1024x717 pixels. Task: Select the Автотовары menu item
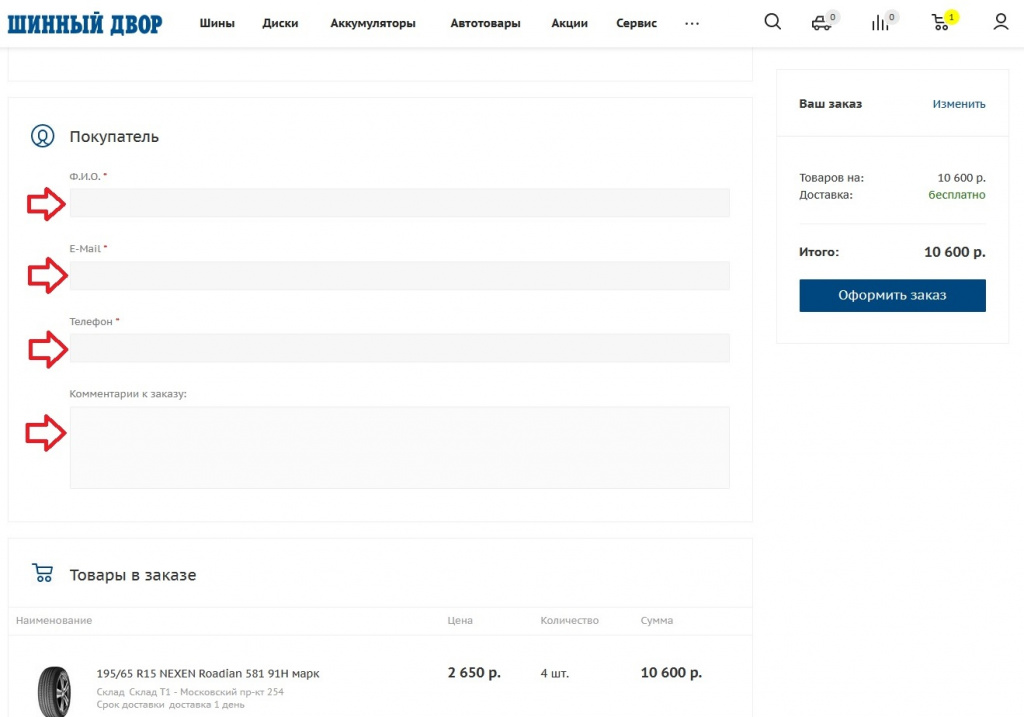485,23
